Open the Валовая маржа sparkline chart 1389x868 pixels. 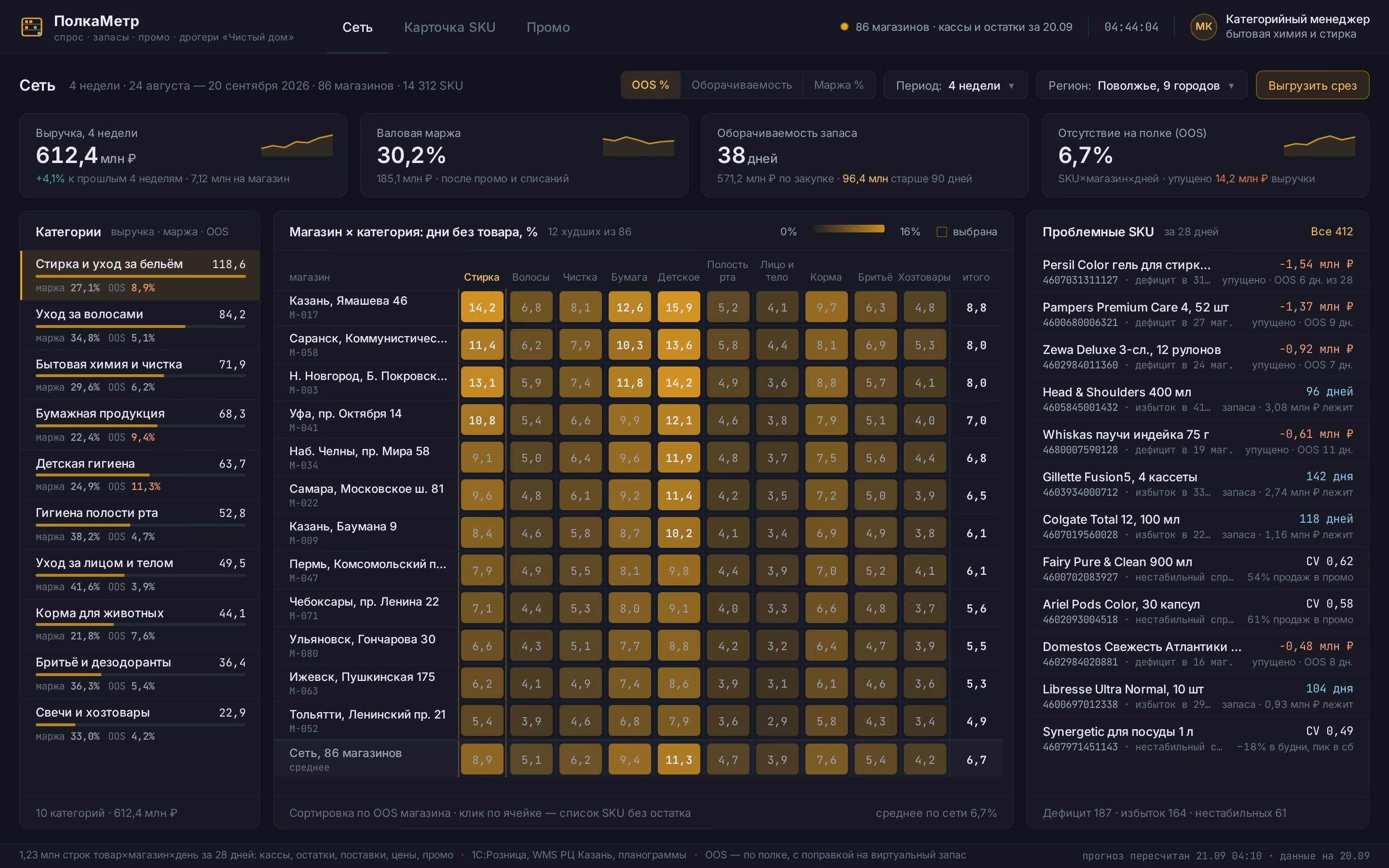tap(638, 145)
